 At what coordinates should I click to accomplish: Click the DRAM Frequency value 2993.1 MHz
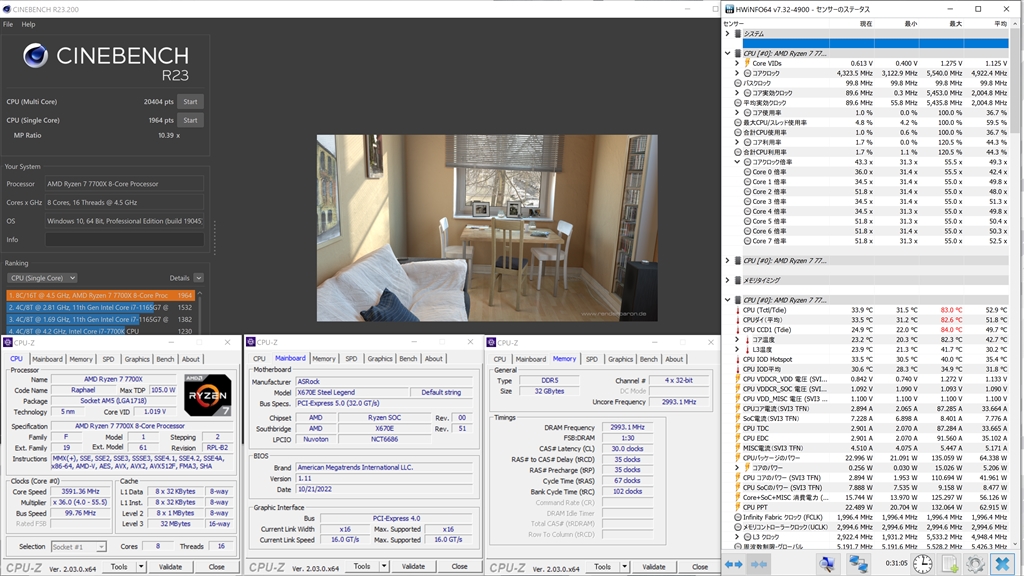coord(628,427)
